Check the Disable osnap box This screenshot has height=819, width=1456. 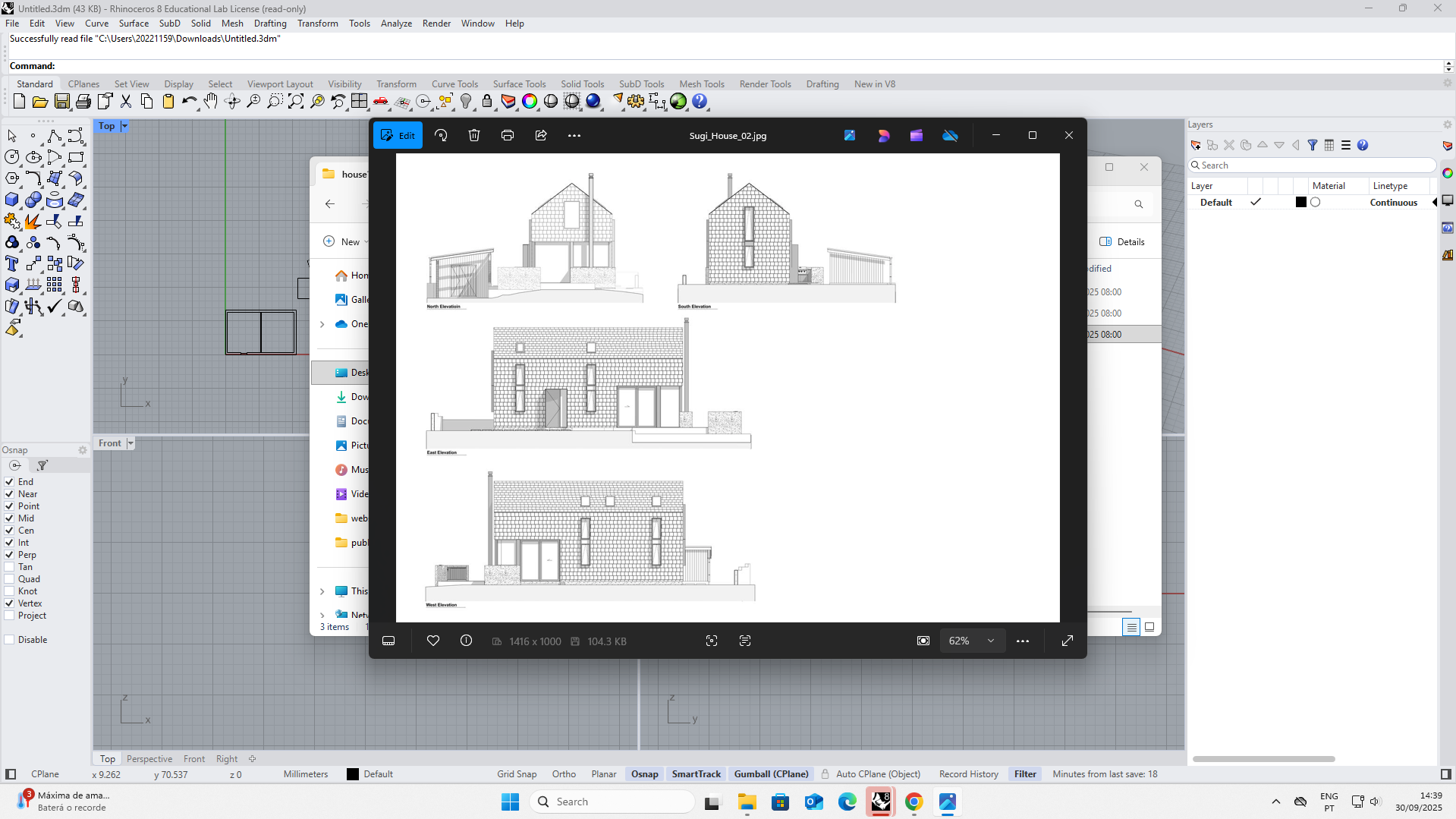tap(10, 639)
